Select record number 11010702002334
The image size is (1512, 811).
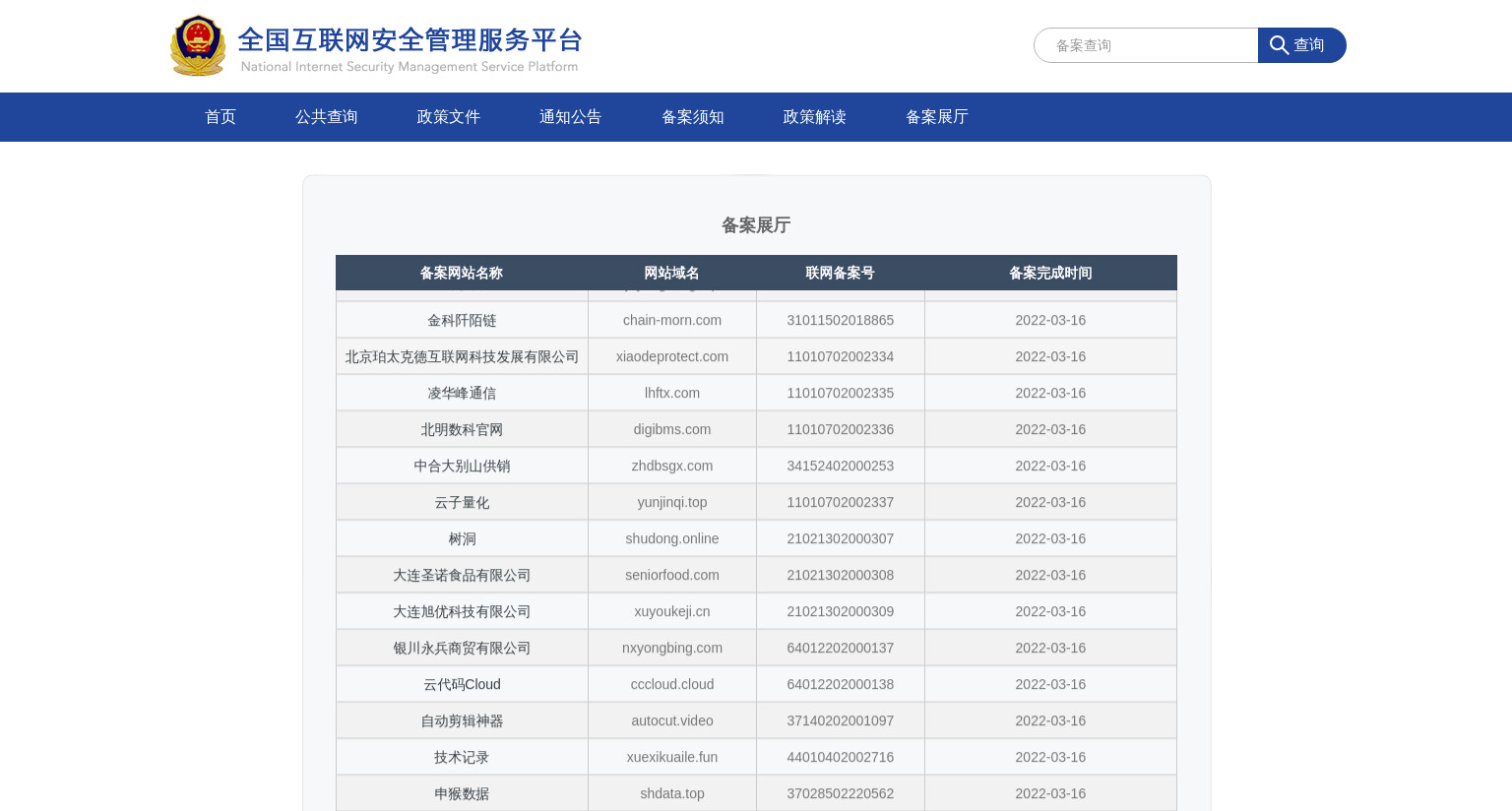(x=841, y=356)
